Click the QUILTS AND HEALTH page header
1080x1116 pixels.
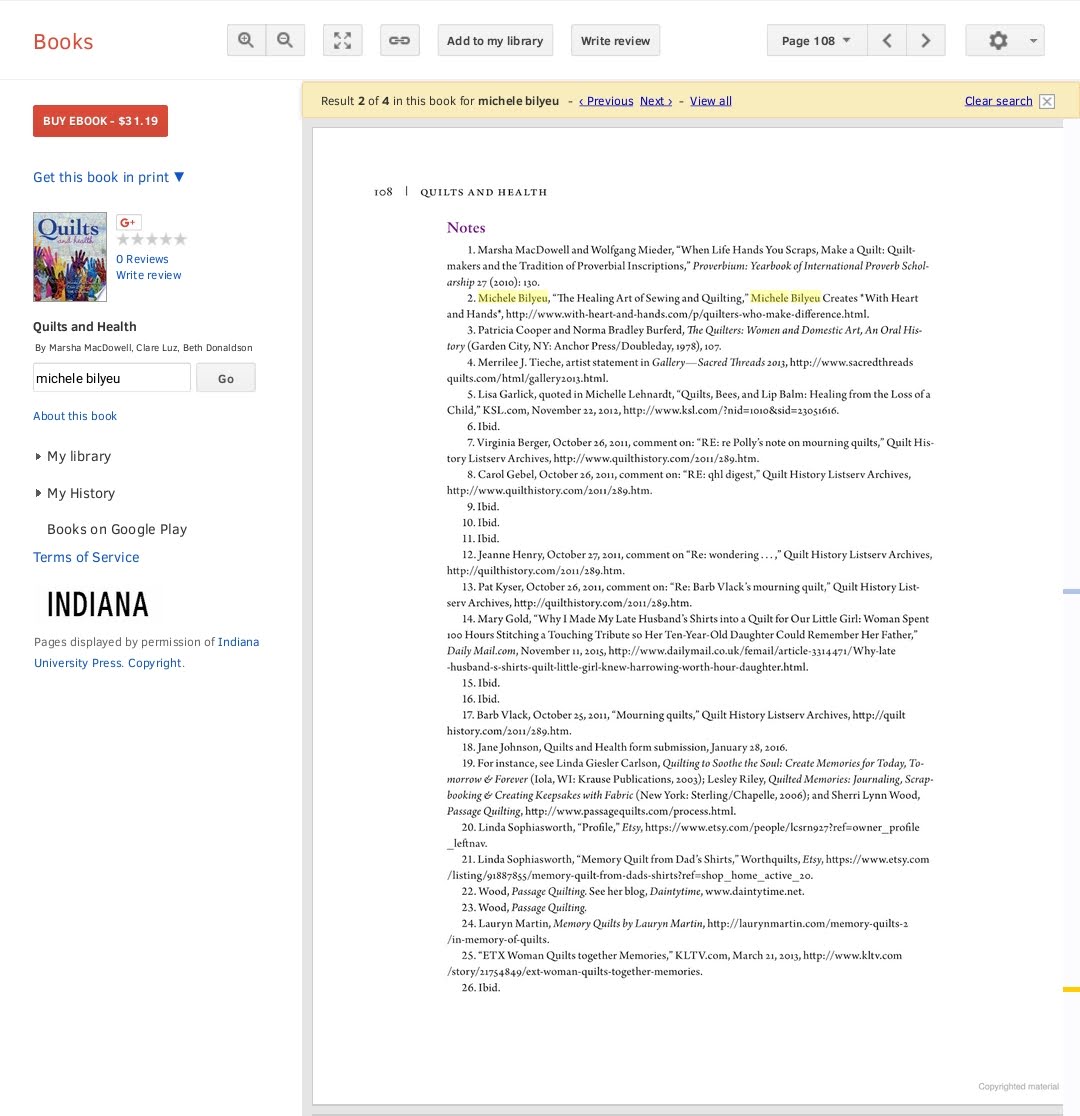click(483, 192)
